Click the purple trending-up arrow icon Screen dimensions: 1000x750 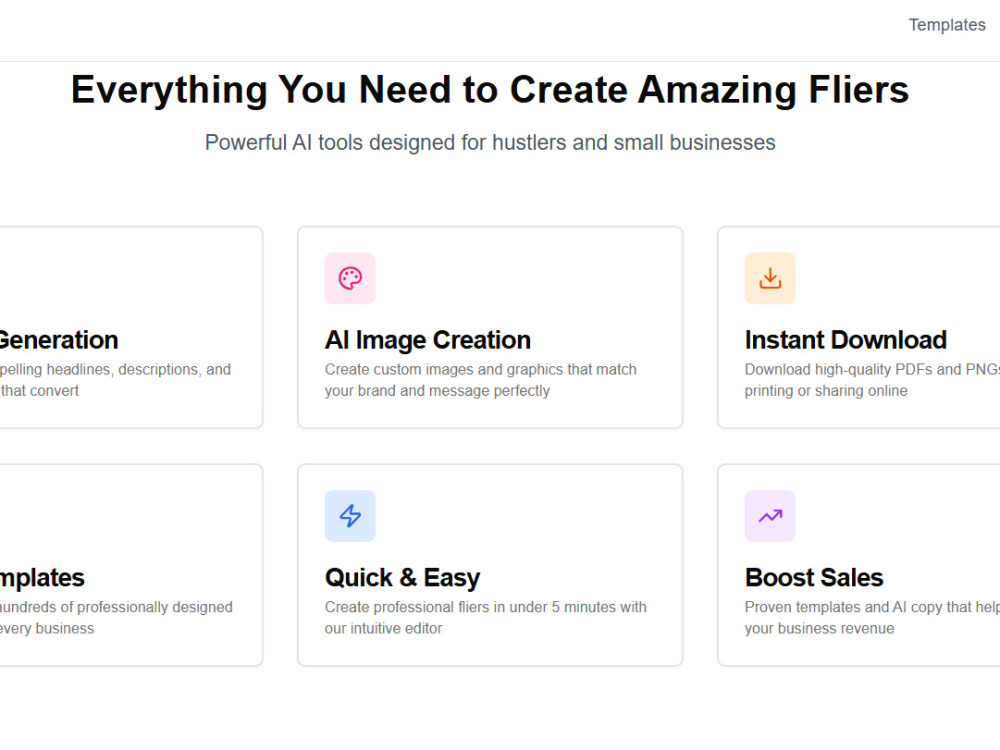pos(770,516)
